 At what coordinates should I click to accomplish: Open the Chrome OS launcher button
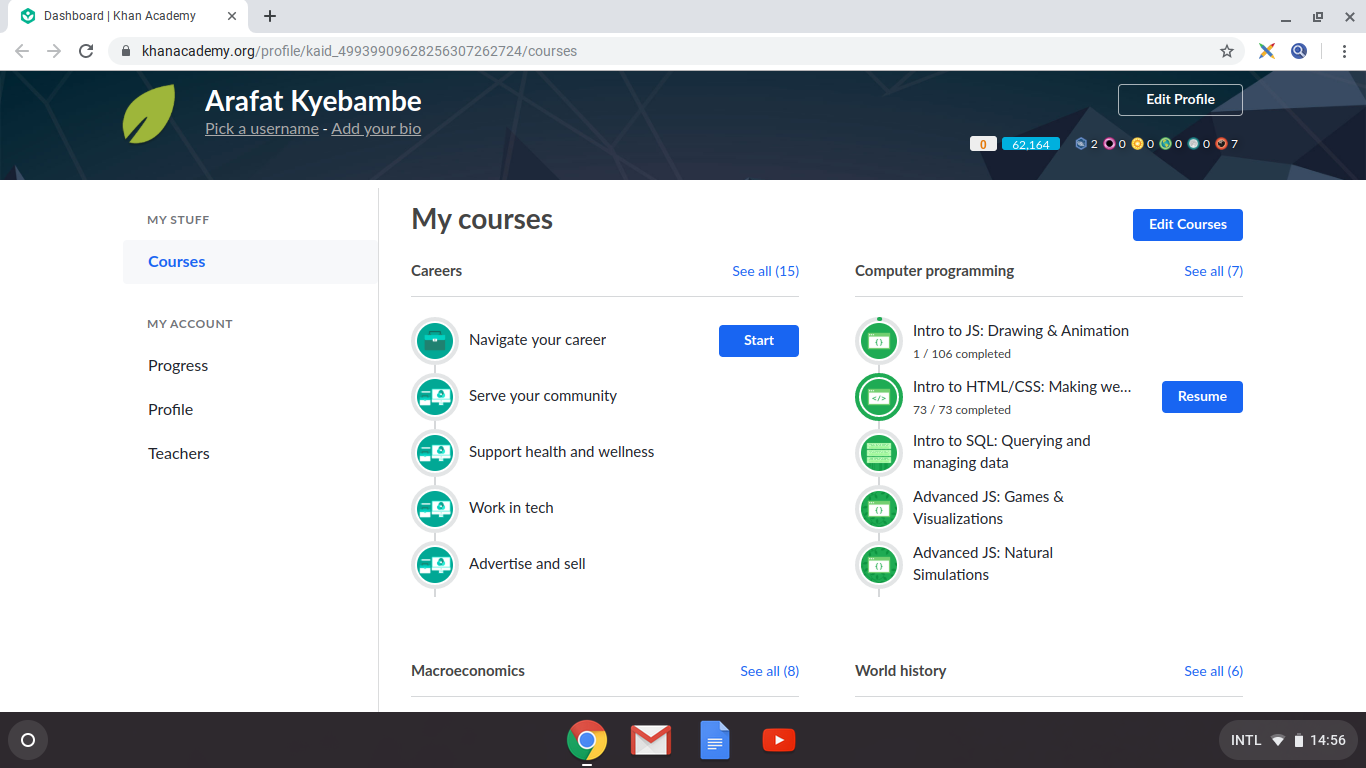28,740
